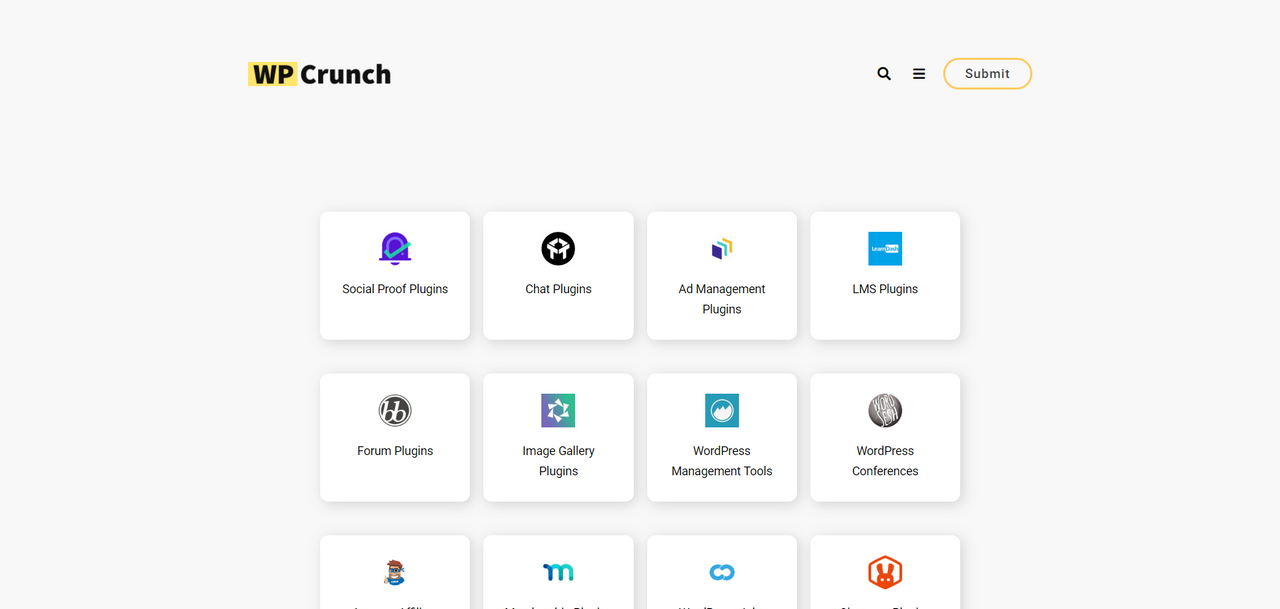Open the WordPress Conferences text label
This screenshot has width=1280, height=609.
(885, 461)
